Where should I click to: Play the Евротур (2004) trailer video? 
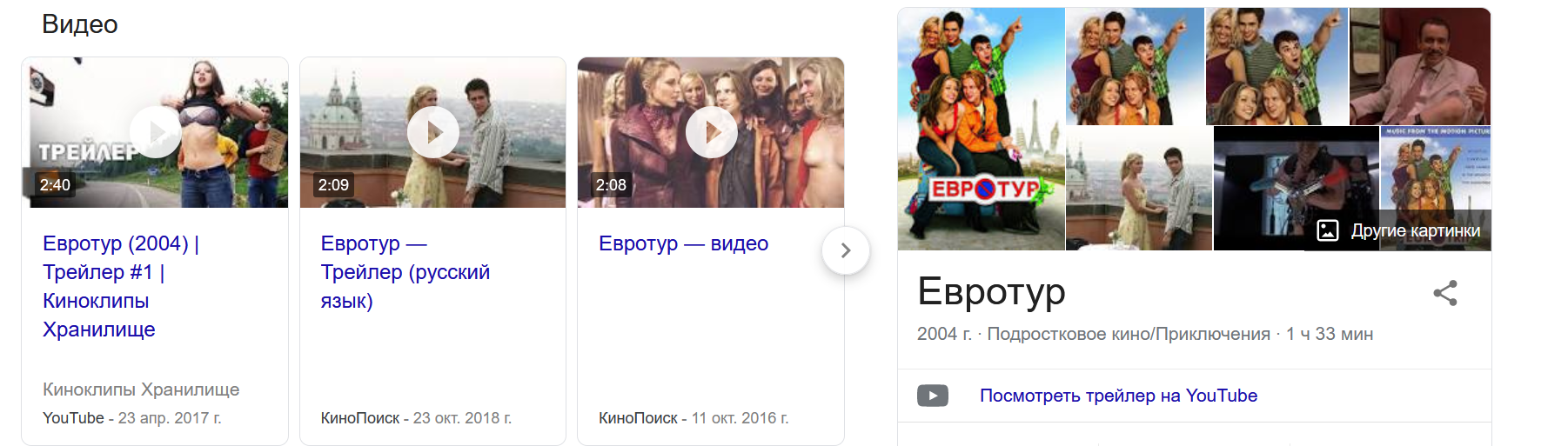(x=156, y=132)
